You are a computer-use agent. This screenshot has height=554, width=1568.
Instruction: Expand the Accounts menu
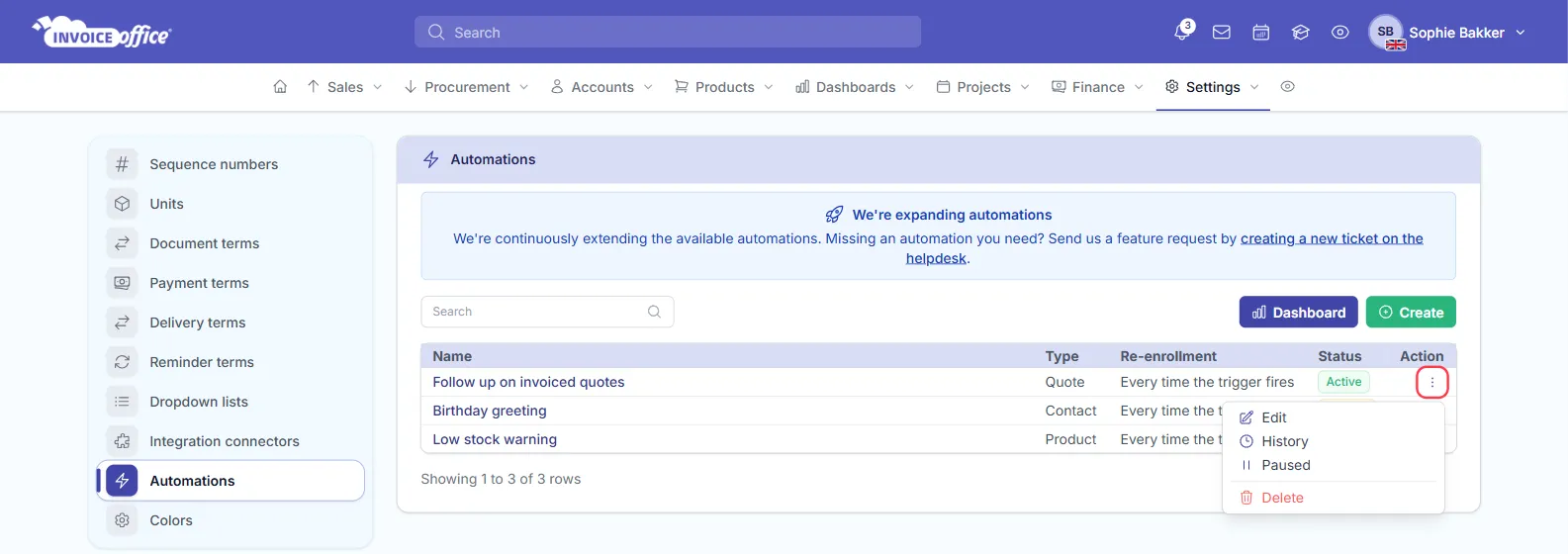point(601,87)
